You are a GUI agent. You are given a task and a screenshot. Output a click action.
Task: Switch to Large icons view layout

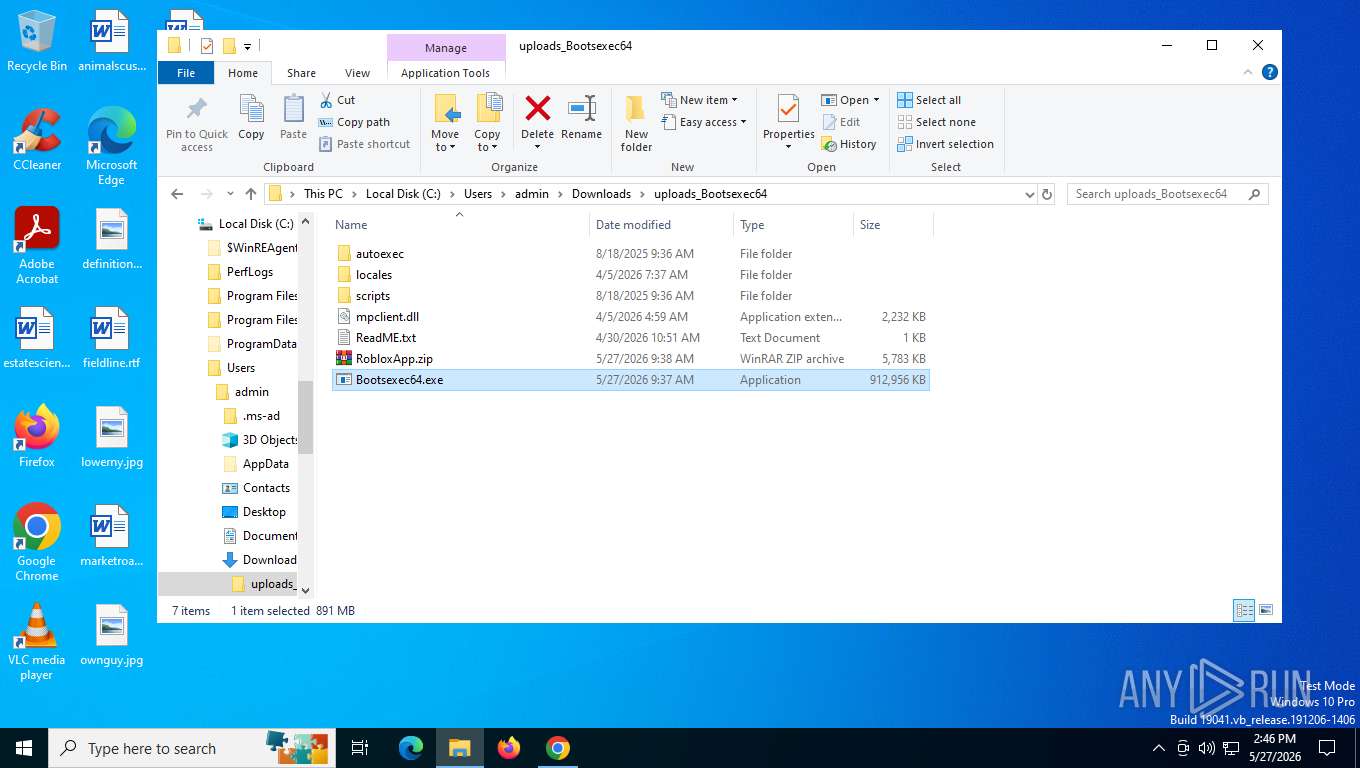[1266, 610]
